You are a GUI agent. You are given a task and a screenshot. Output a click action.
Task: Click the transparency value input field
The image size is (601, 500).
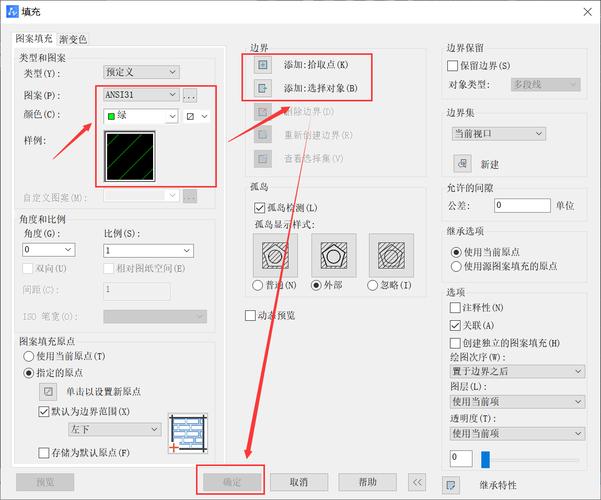point(461,458)
